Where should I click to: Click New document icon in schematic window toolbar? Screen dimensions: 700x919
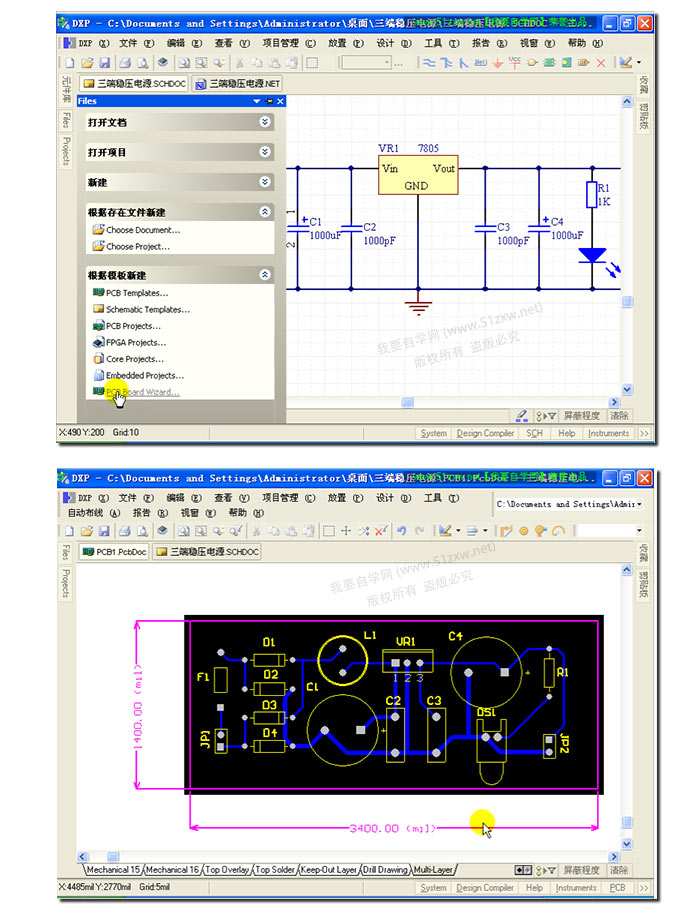pyautogui.click(x=70, y=63)
